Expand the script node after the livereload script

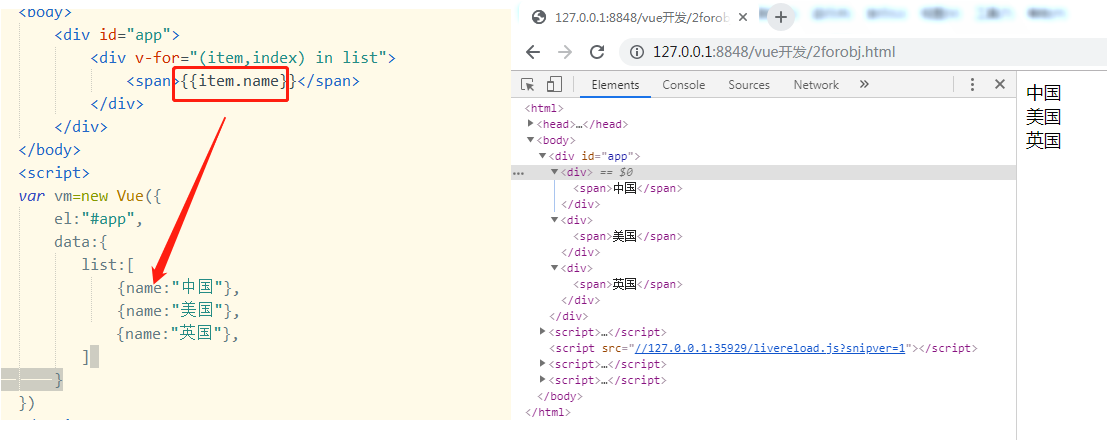pyautogui.click(x=543, y=364)
